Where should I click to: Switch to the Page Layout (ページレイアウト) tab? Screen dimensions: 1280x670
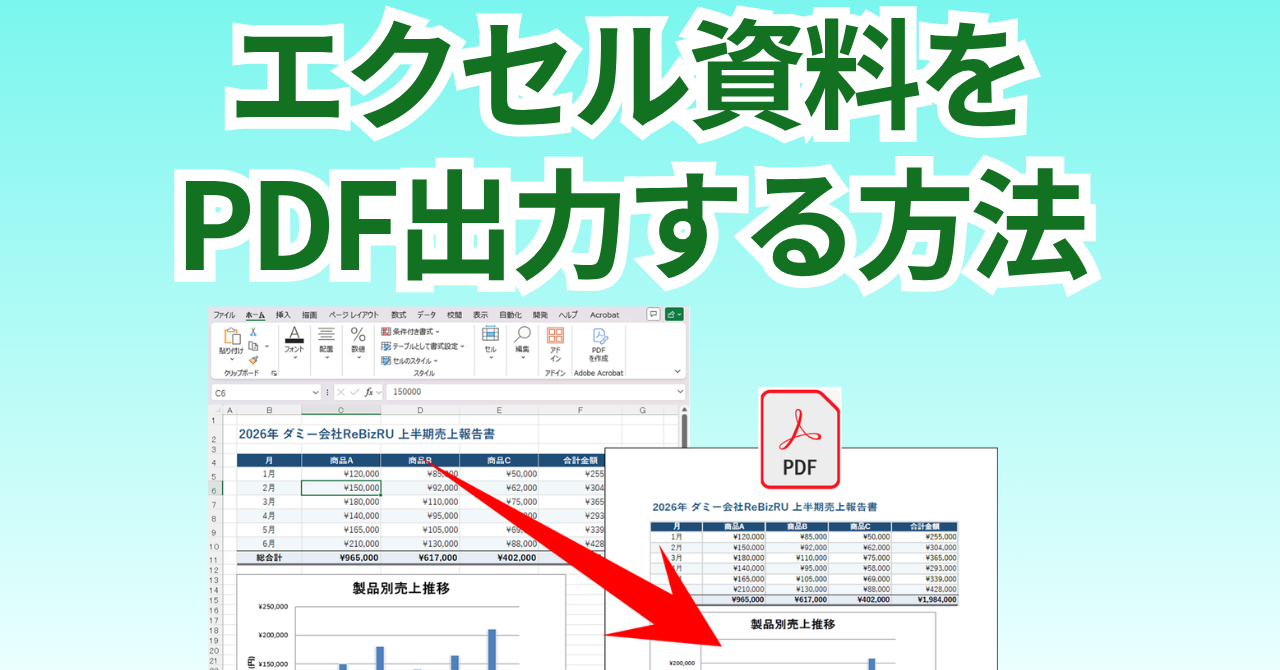(353, 315)
